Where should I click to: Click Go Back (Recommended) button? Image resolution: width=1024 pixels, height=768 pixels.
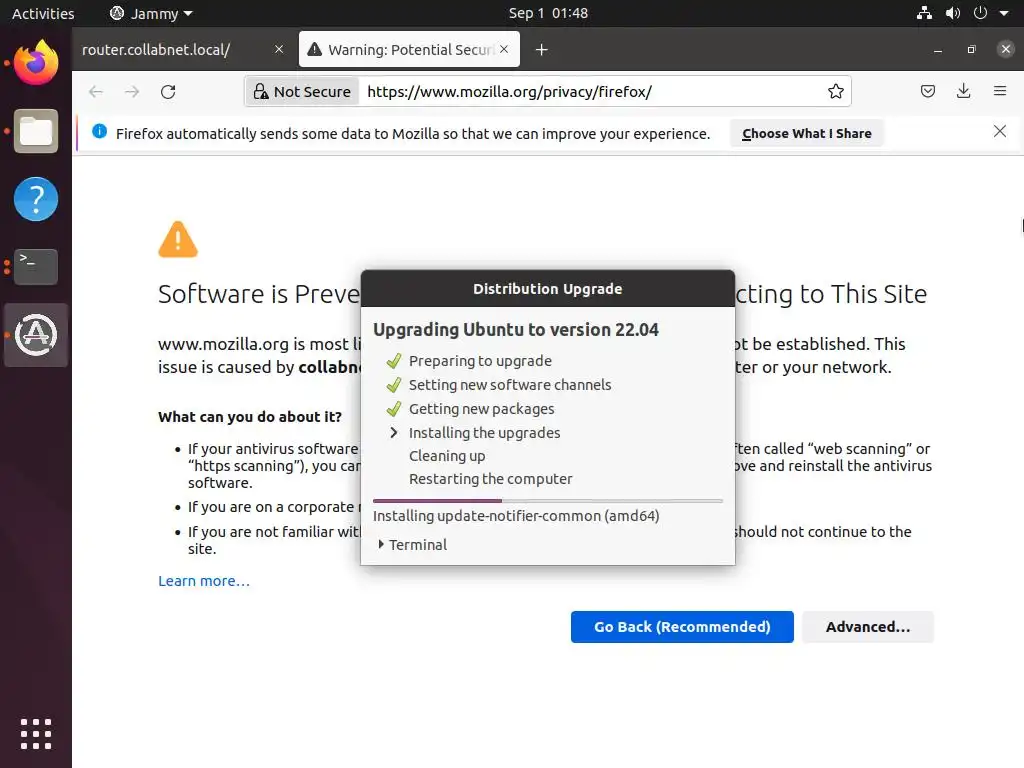pos(682,627)
